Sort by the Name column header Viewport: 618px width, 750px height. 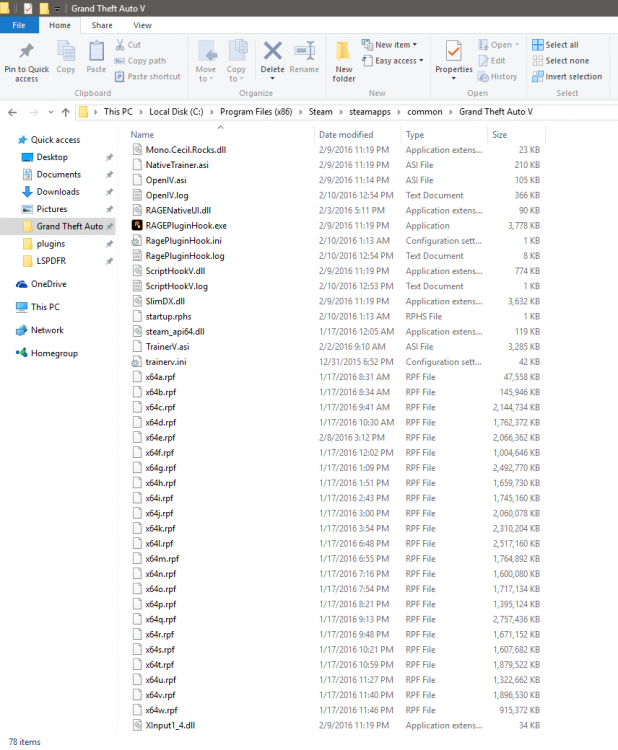tap(142, 135)
